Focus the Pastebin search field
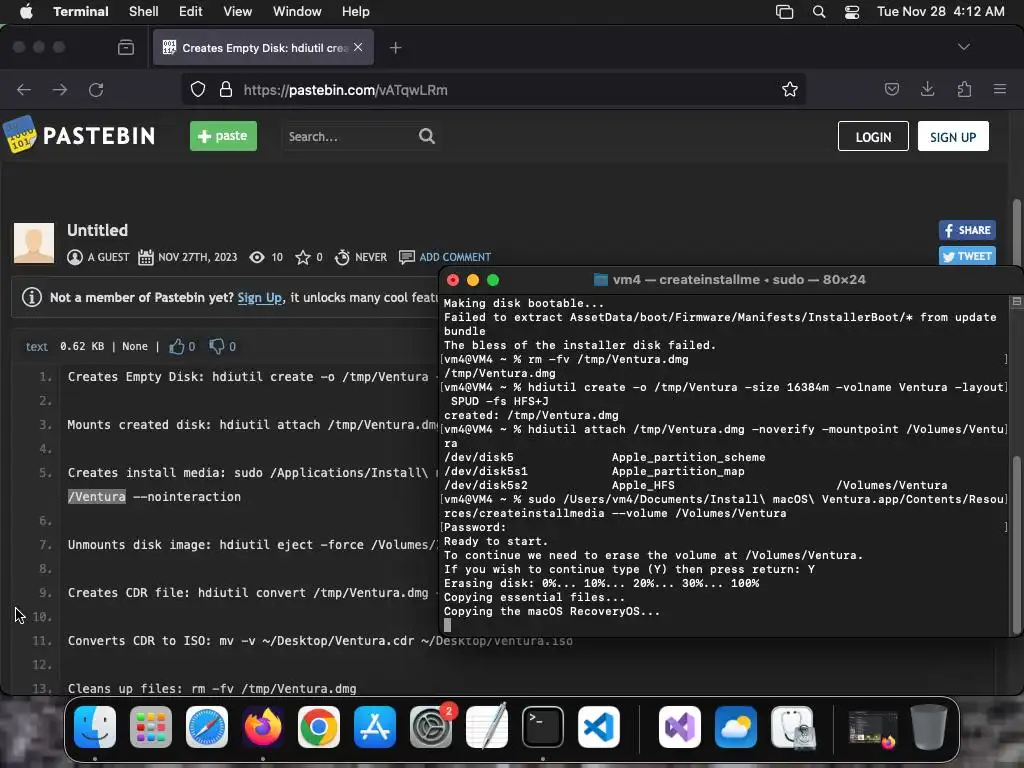 (350, 136)
